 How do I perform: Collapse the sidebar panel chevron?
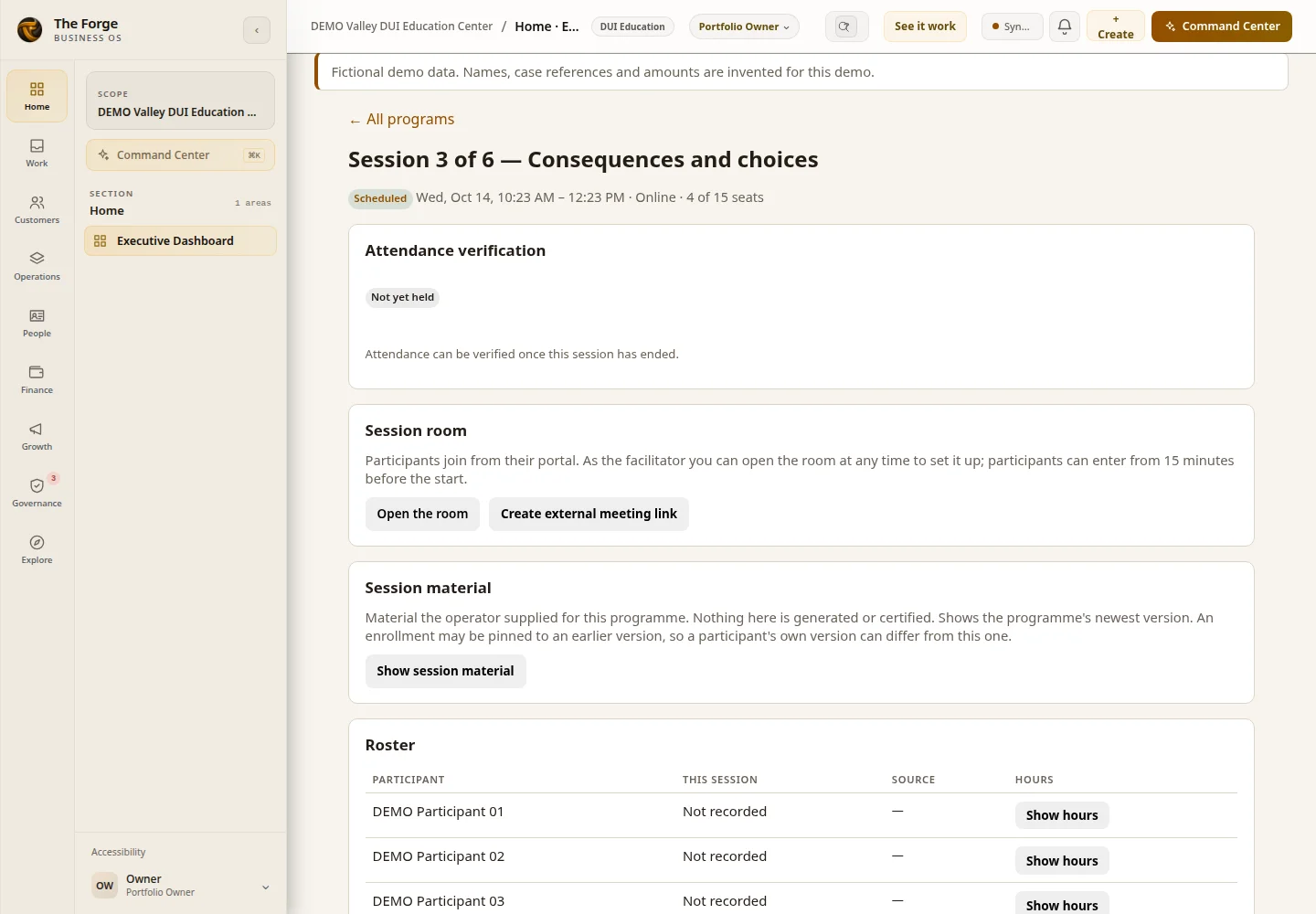[257, 30]
